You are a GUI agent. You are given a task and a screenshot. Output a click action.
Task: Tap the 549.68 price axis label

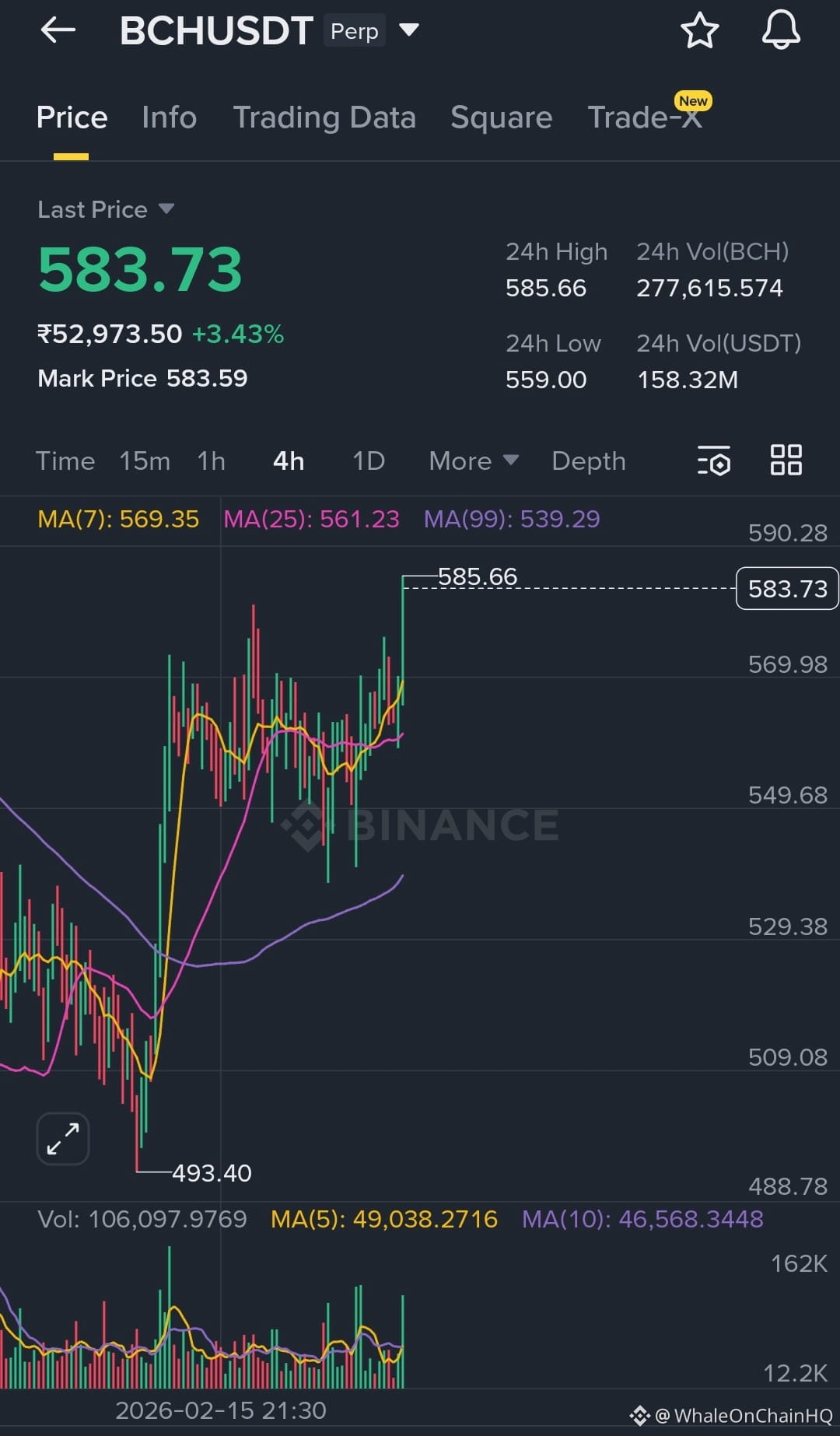pos(787,795)
